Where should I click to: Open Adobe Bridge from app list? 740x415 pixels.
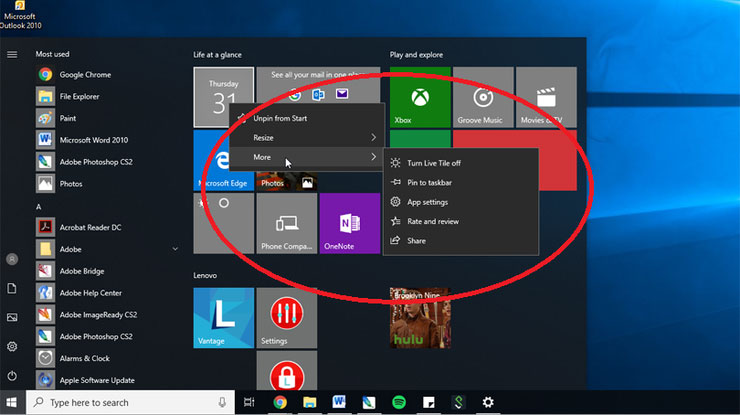82,271
